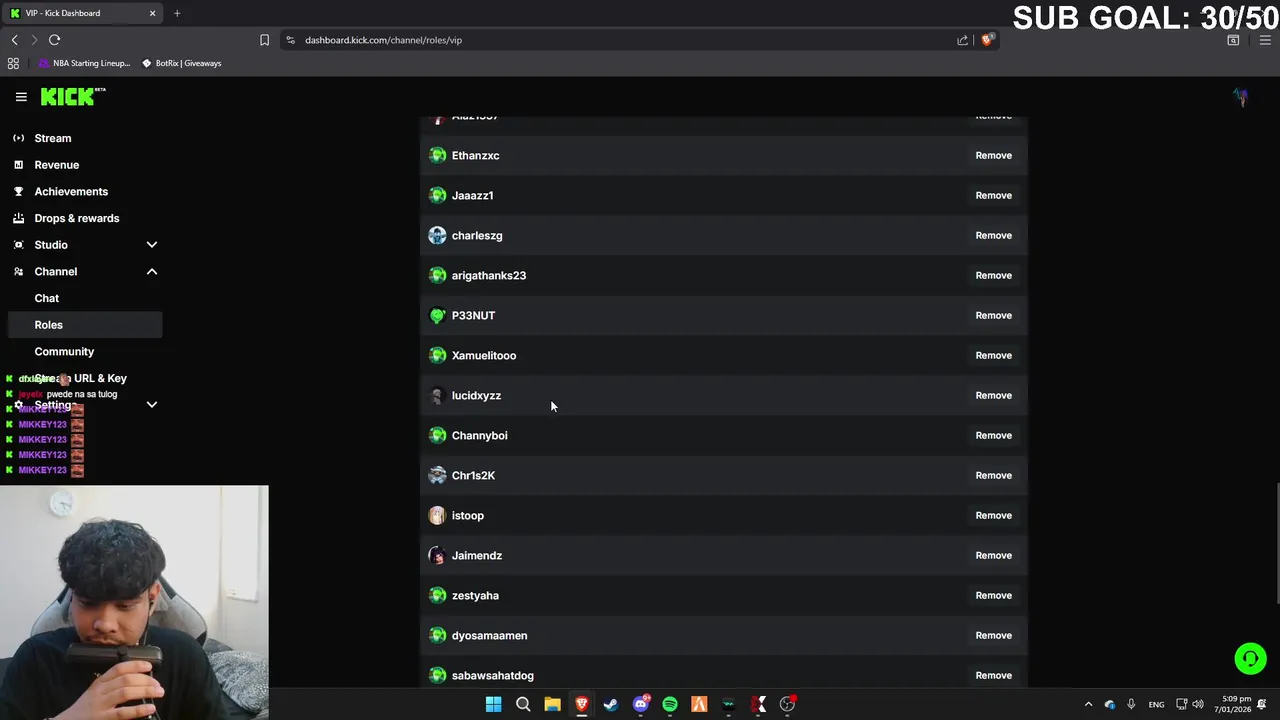Click the username charleszg
Viewport: 1280px width, 720px height.
point(477,235)
